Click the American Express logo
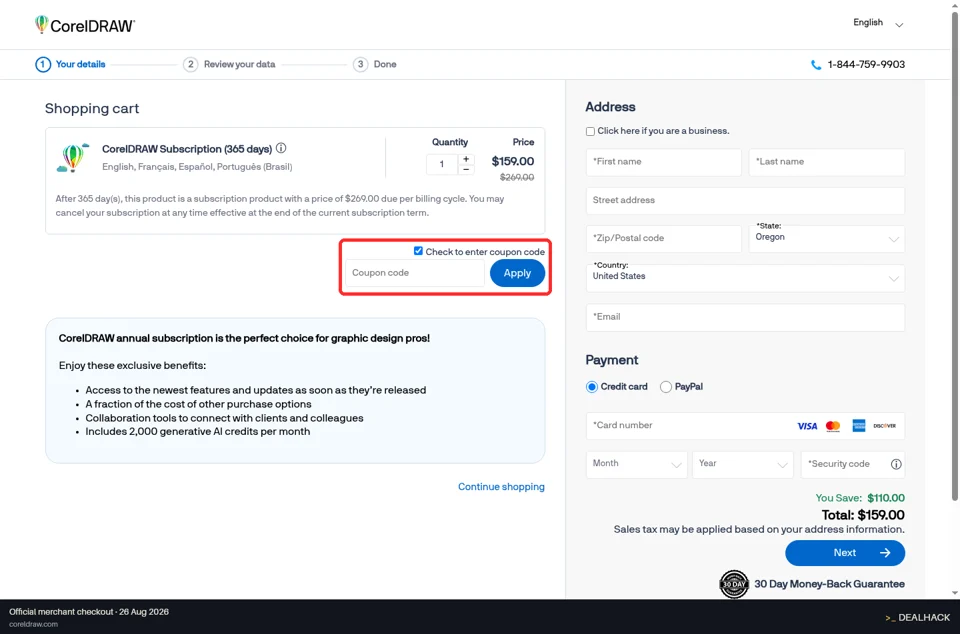Viewport: 960px width, 634px height. pos(858,426)
